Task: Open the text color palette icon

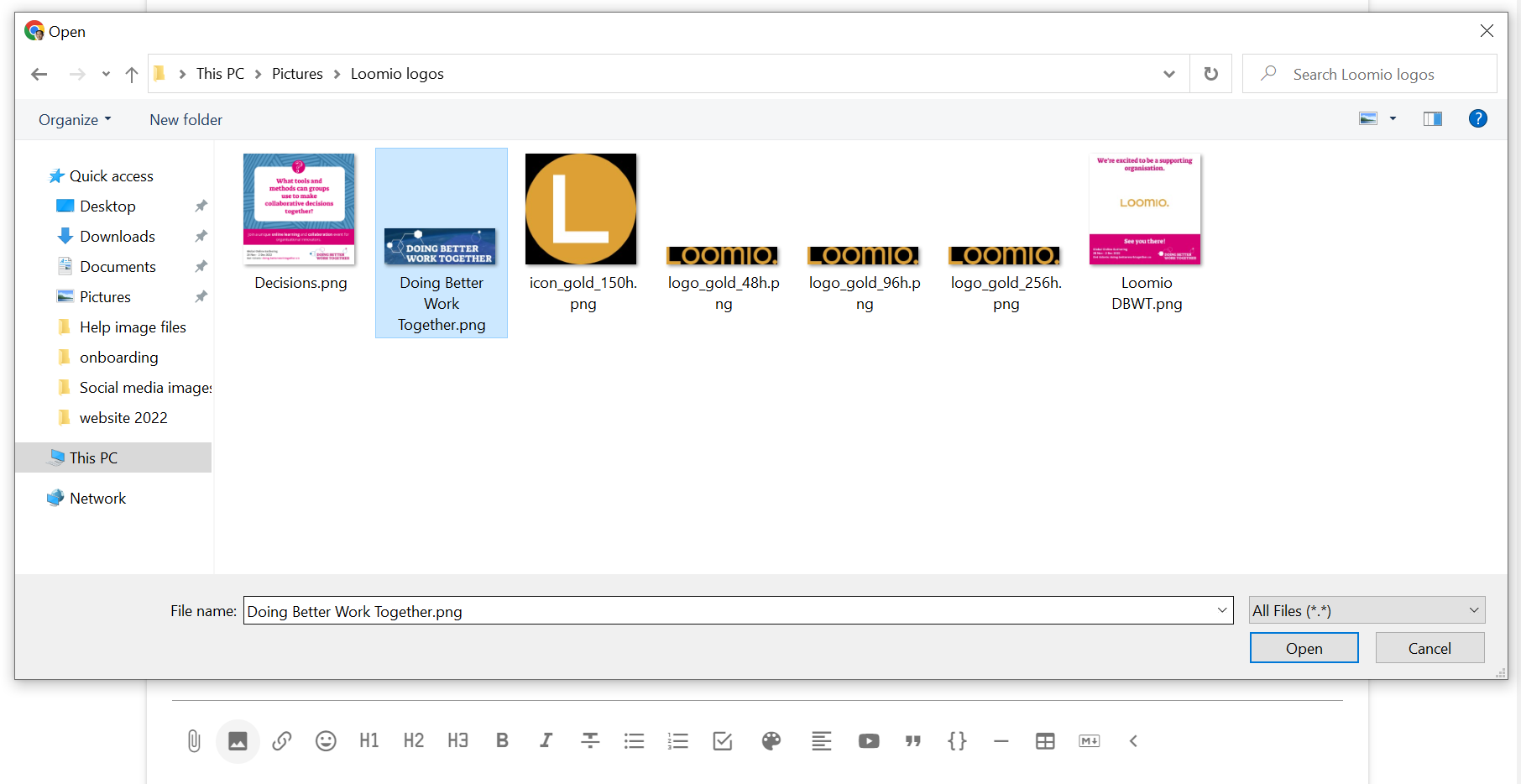Action: (x=771, y=741)
